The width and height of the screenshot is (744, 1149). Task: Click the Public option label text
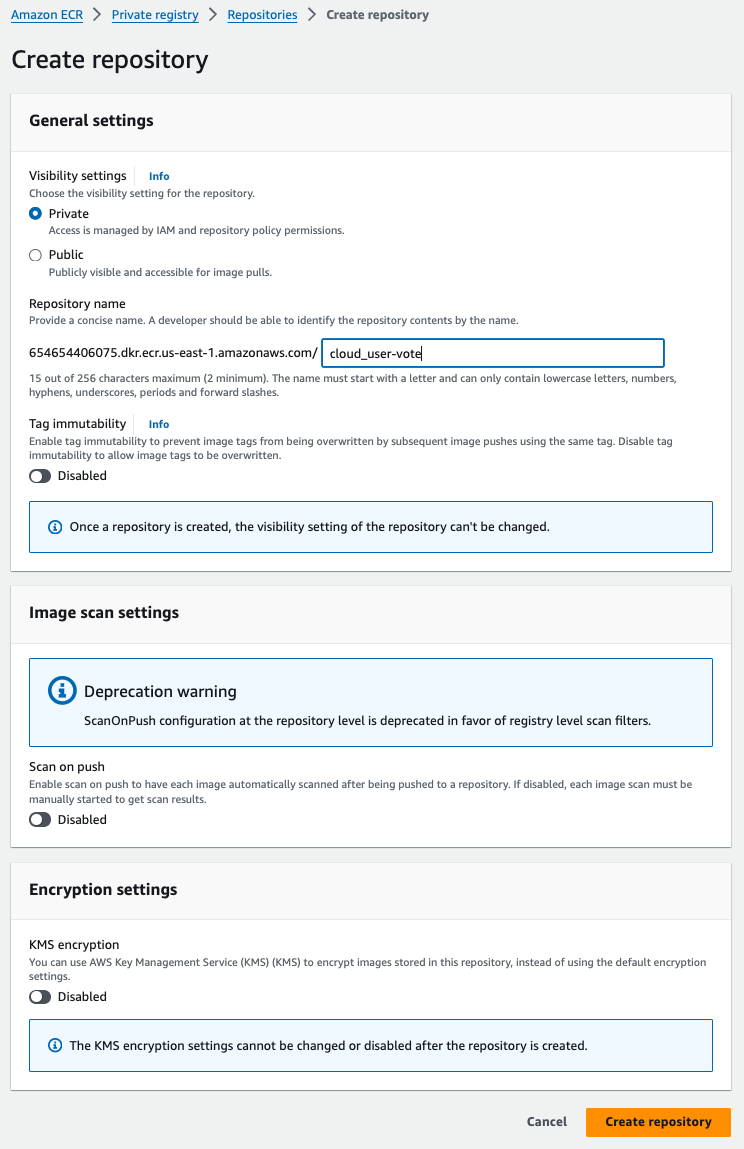pos(66,255)
